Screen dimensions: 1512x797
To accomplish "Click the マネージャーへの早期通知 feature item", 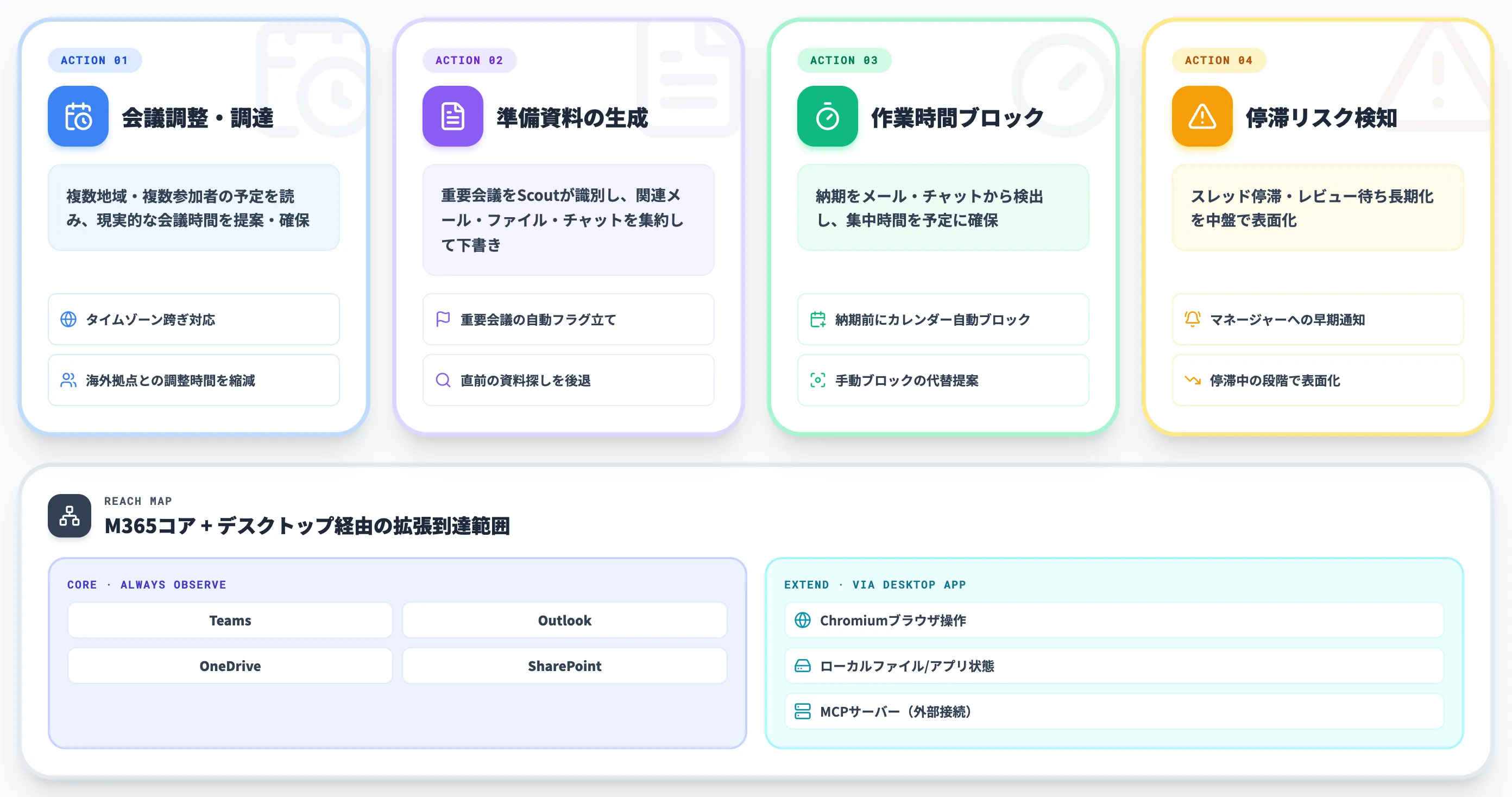I will pyautogui.click(x=1318, y=319).
